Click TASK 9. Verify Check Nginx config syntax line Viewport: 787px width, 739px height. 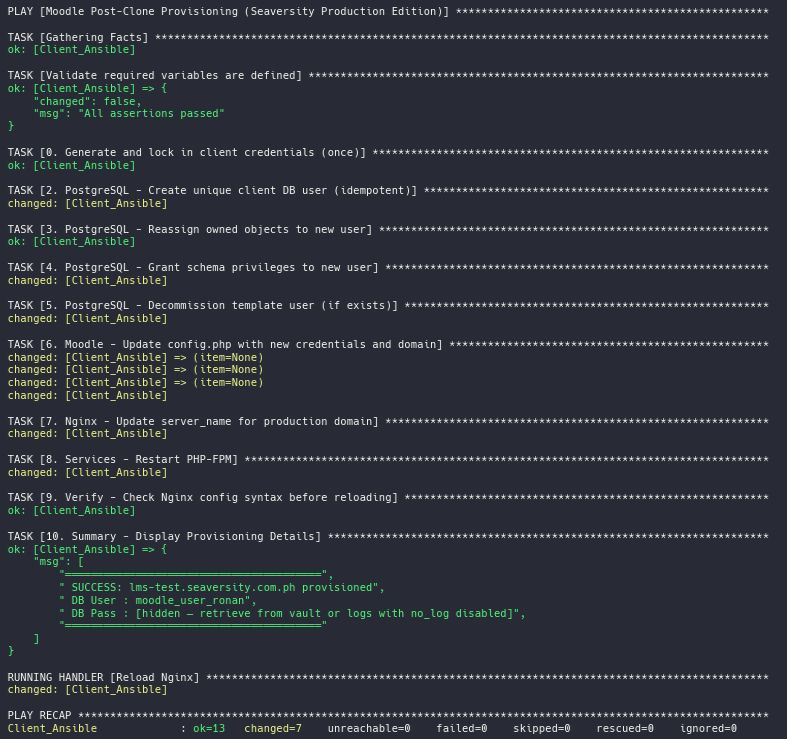(387, 497)
